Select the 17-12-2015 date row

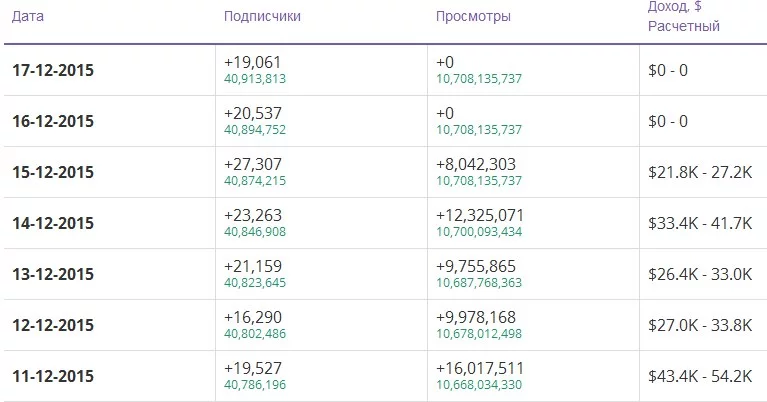click(x=53, y=70)
